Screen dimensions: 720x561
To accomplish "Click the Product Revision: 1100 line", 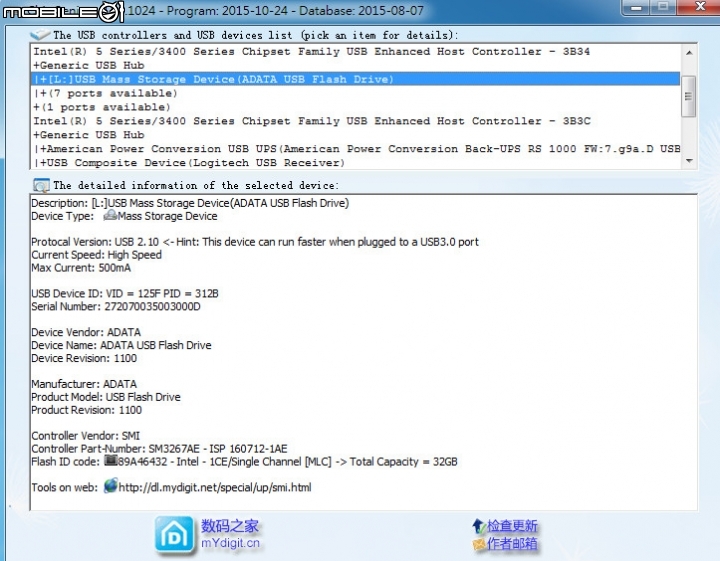I will click(86, 410).
